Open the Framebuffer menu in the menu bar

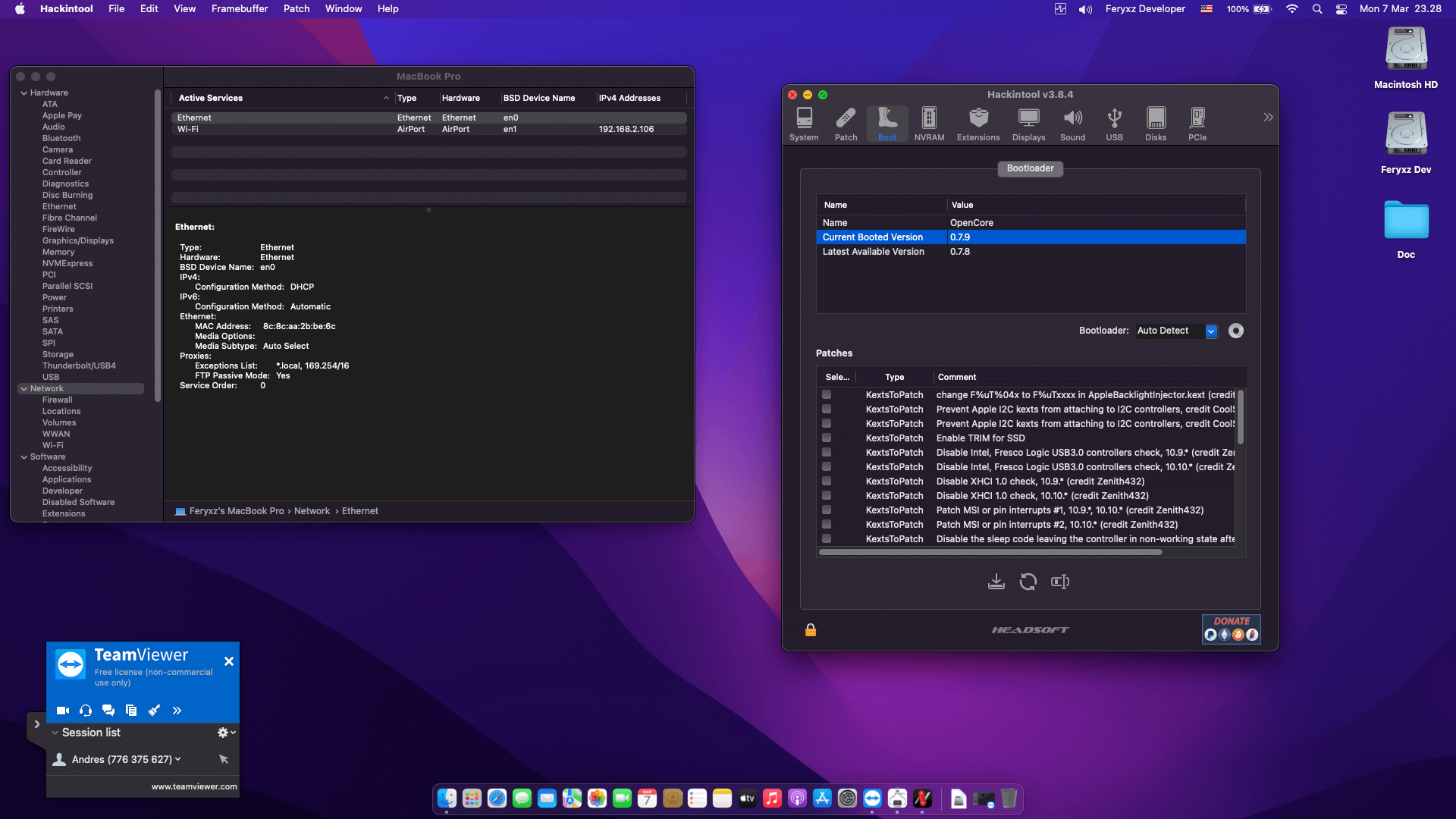tap(240, 9)
